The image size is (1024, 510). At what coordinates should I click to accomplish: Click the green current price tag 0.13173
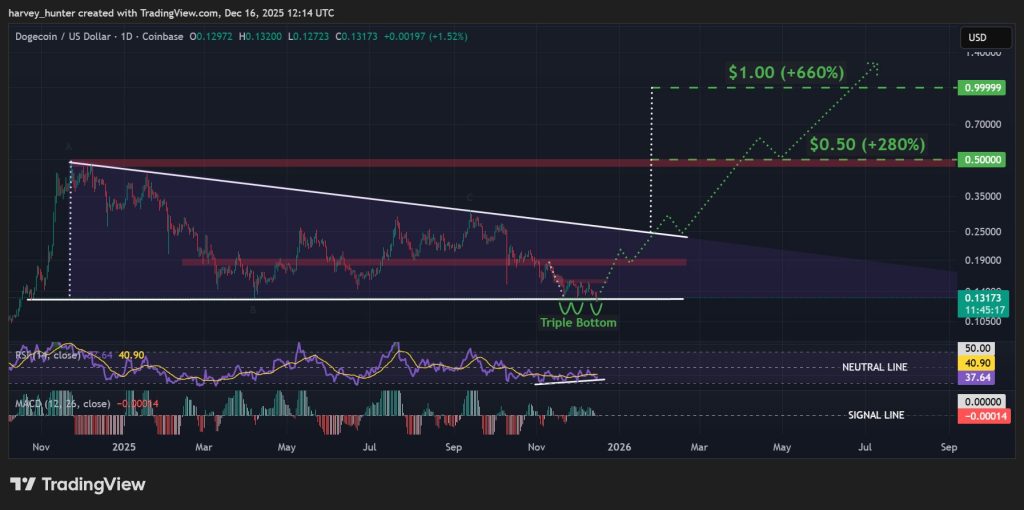[x=979, y=296]
